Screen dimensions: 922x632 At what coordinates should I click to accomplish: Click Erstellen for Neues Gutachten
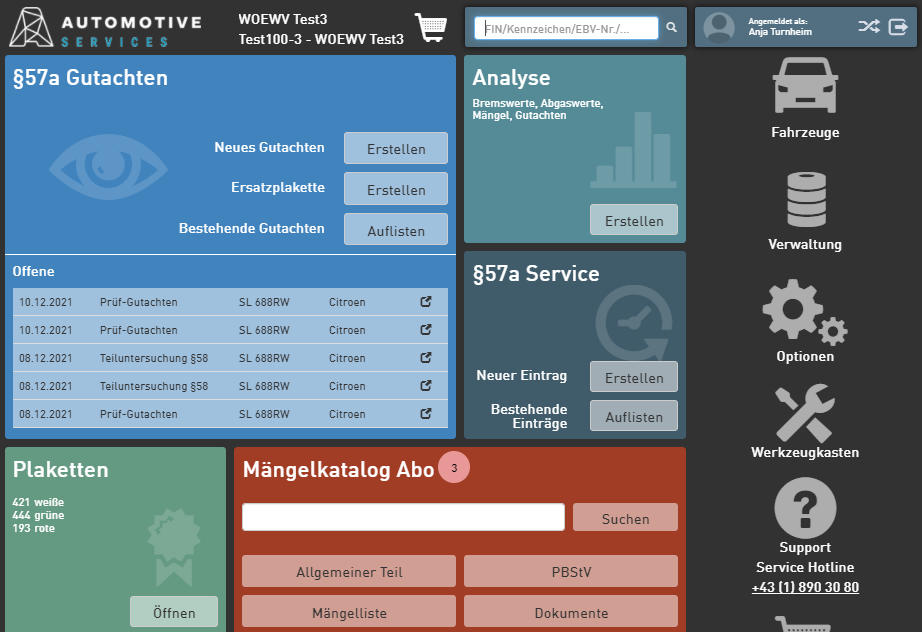click(x=396, y=149)
